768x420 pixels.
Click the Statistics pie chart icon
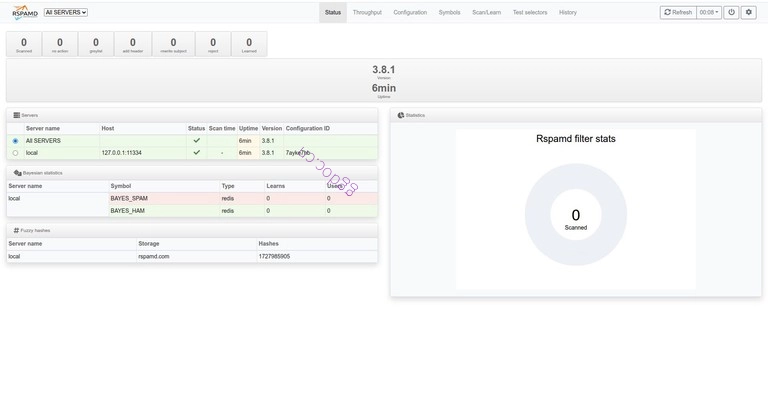tap(401, 115)
